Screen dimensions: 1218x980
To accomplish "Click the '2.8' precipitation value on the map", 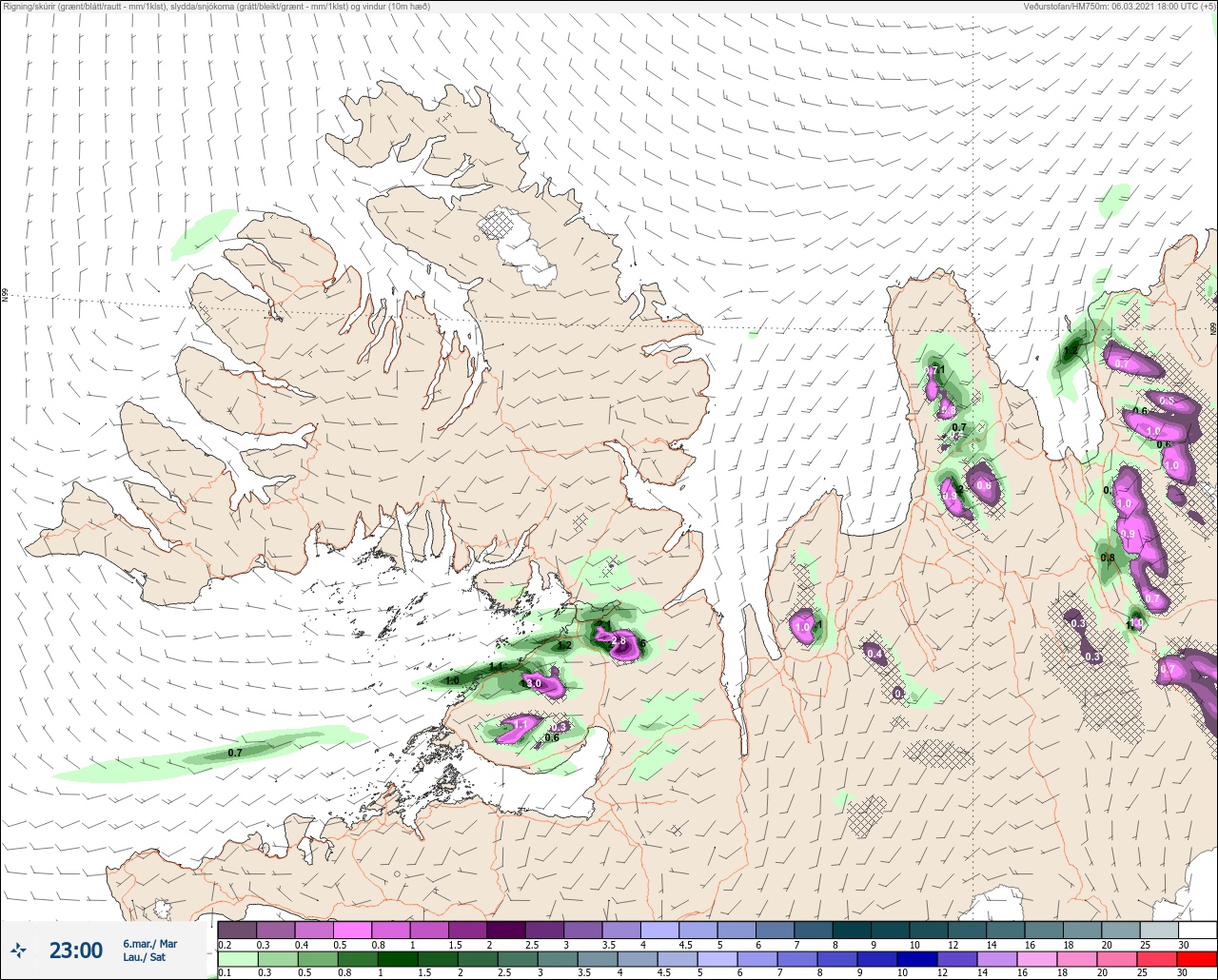I will (x=618, y=641).
